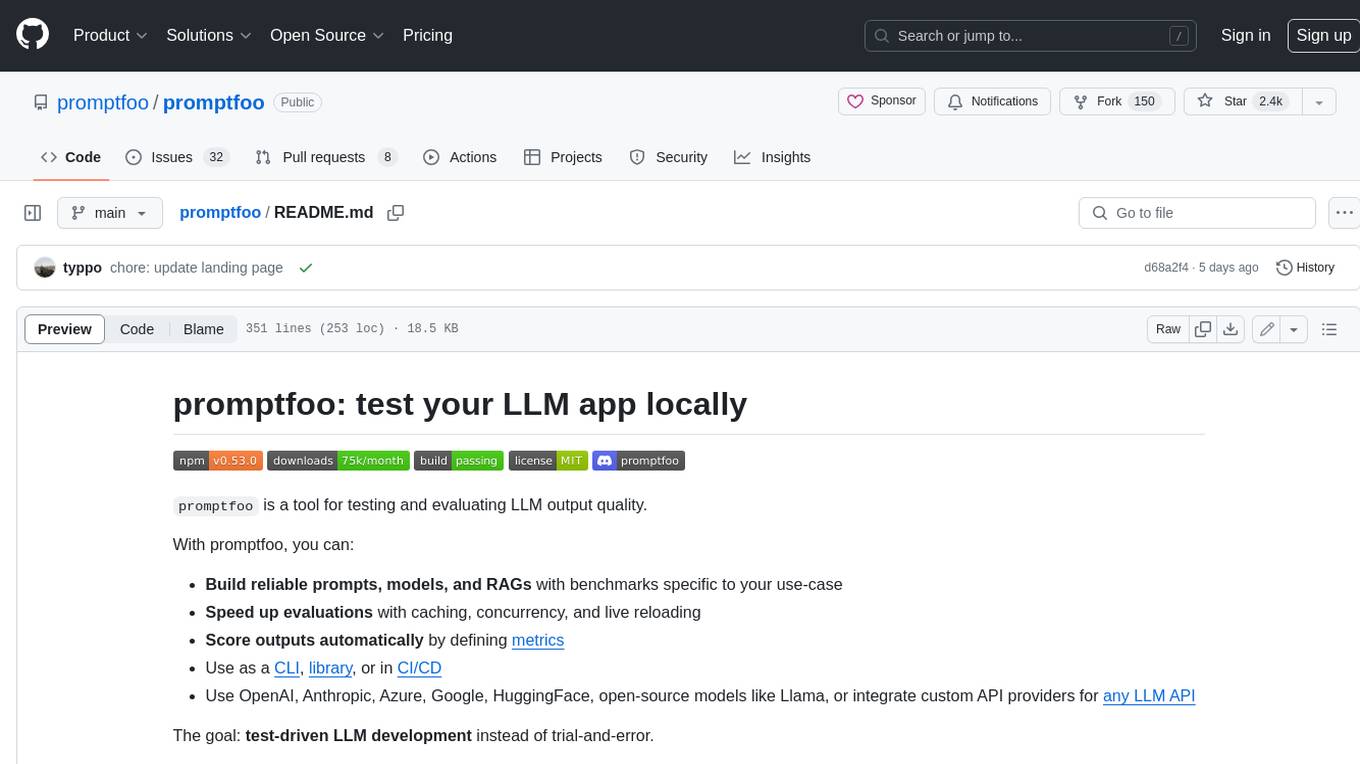This screenshot has height=764, width=1360.
Task: Click the promptfoo breadcrumb link
Action: click(220, 213)
